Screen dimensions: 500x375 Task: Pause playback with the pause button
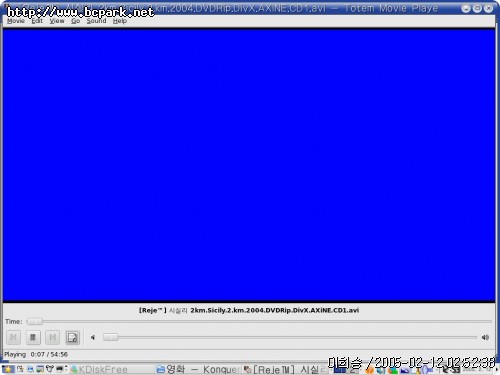pos(33,338)
